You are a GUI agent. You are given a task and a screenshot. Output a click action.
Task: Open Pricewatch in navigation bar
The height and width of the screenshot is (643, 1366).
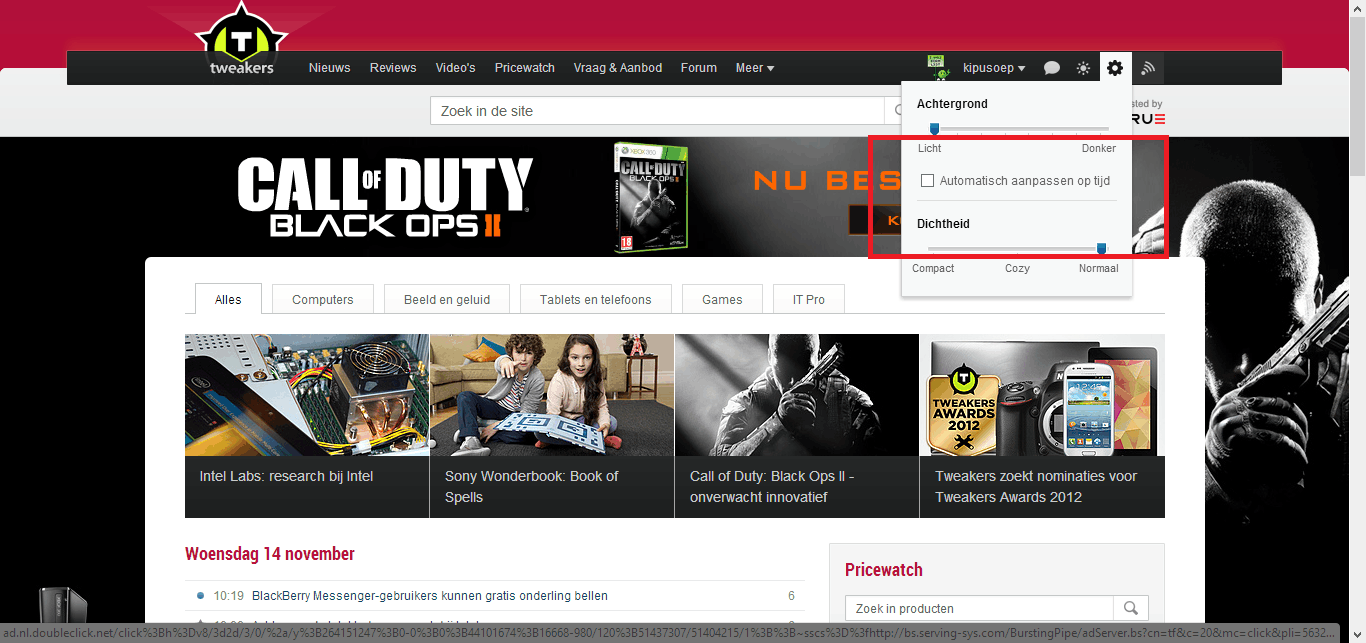pyautogui.click(x=525, y=68)
